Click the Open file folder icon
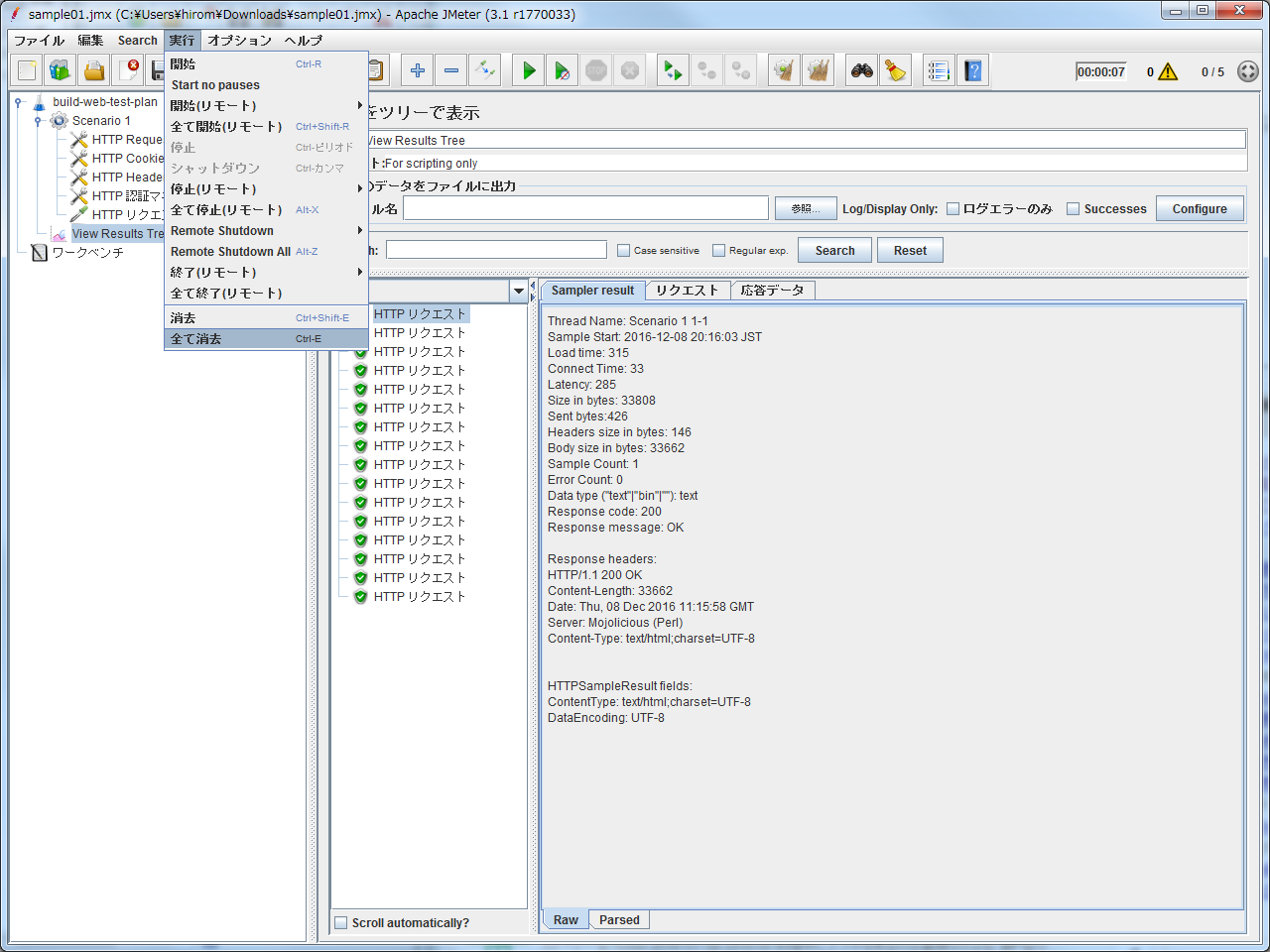 (94, 70)
